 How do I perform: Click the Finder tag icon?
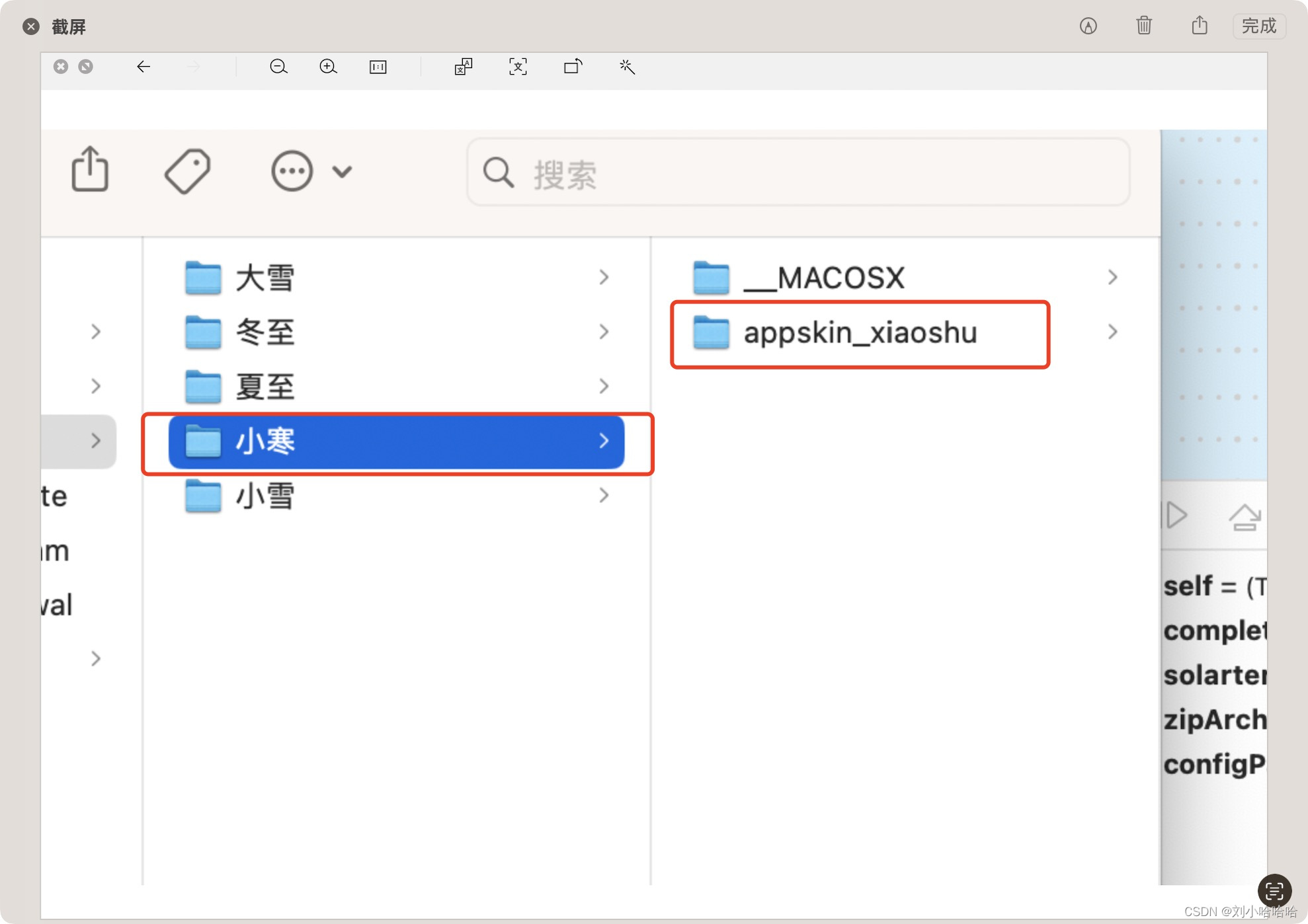(187, 171)
